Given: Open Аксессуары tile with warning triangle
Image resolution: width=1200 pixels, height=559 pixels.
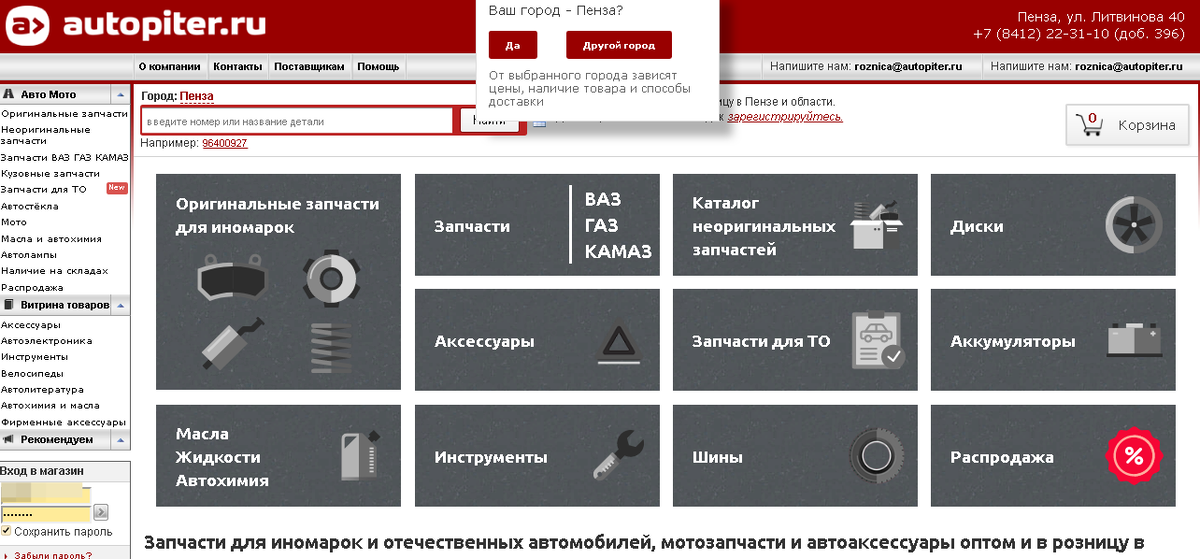Looking at the screenshot, I should (x=537, y=341).
